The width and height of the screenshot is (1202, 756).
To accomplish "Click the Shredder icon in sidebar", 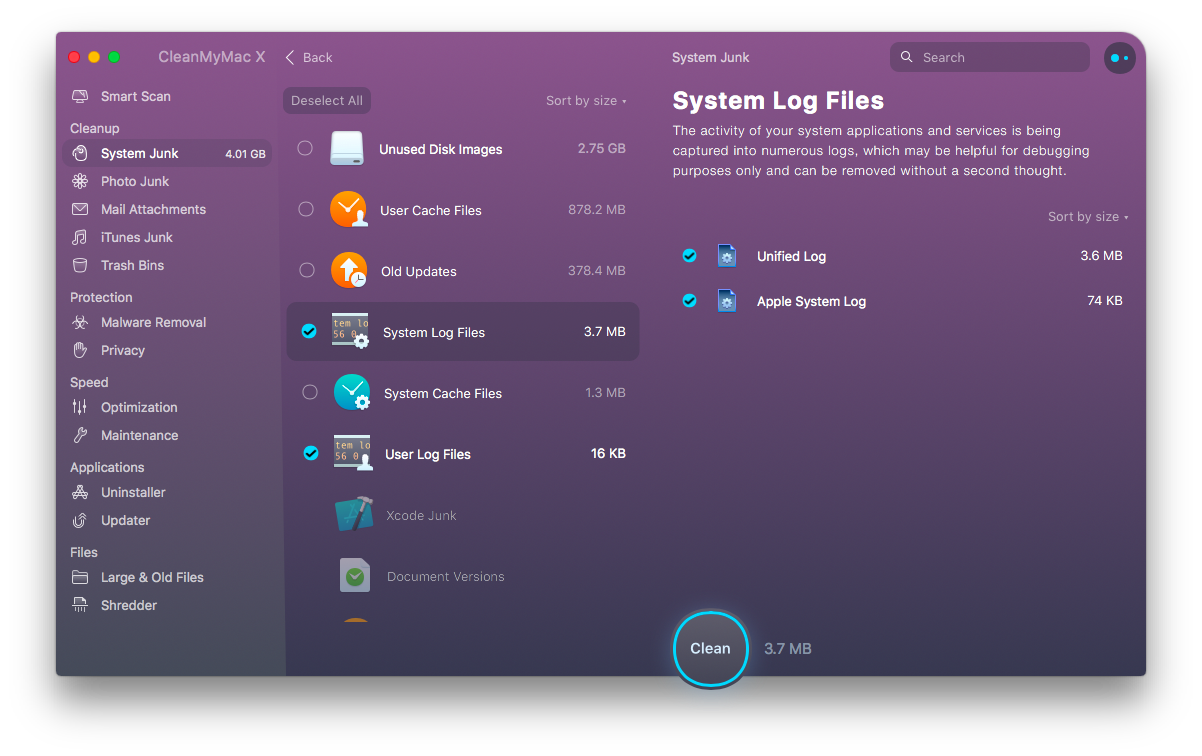I will [80, 606].
